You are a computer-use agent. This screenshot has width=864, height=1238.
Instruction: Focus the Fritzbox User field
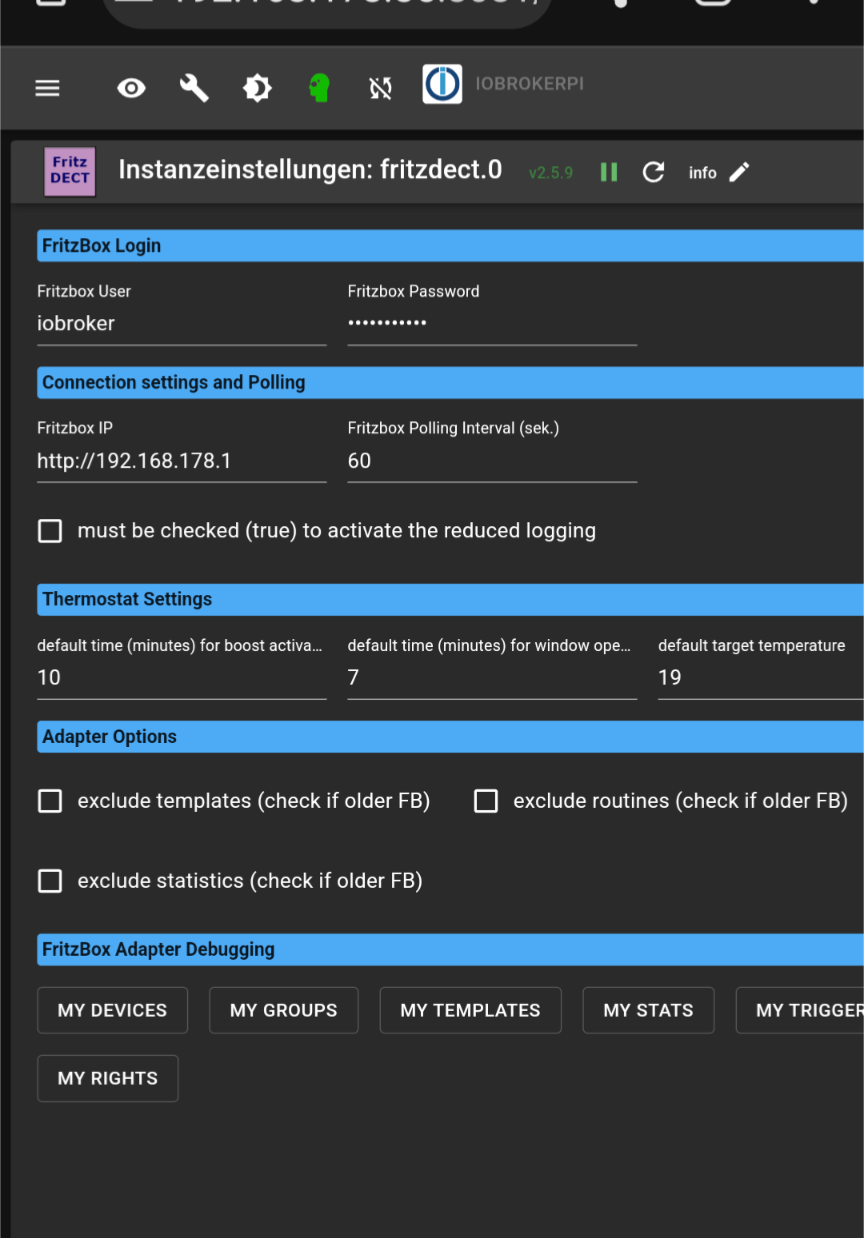click(x=182, y=324)
